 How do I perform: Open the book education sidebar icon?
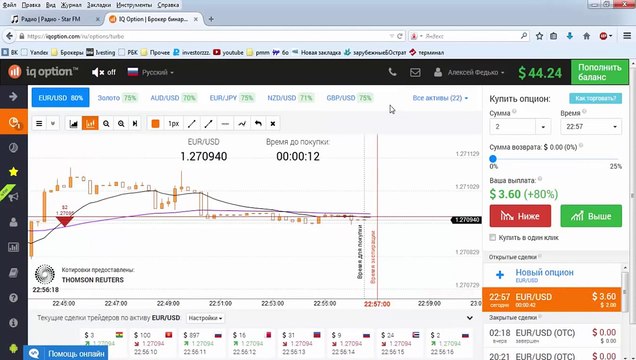pyautogui.click(x=13, y=272)
